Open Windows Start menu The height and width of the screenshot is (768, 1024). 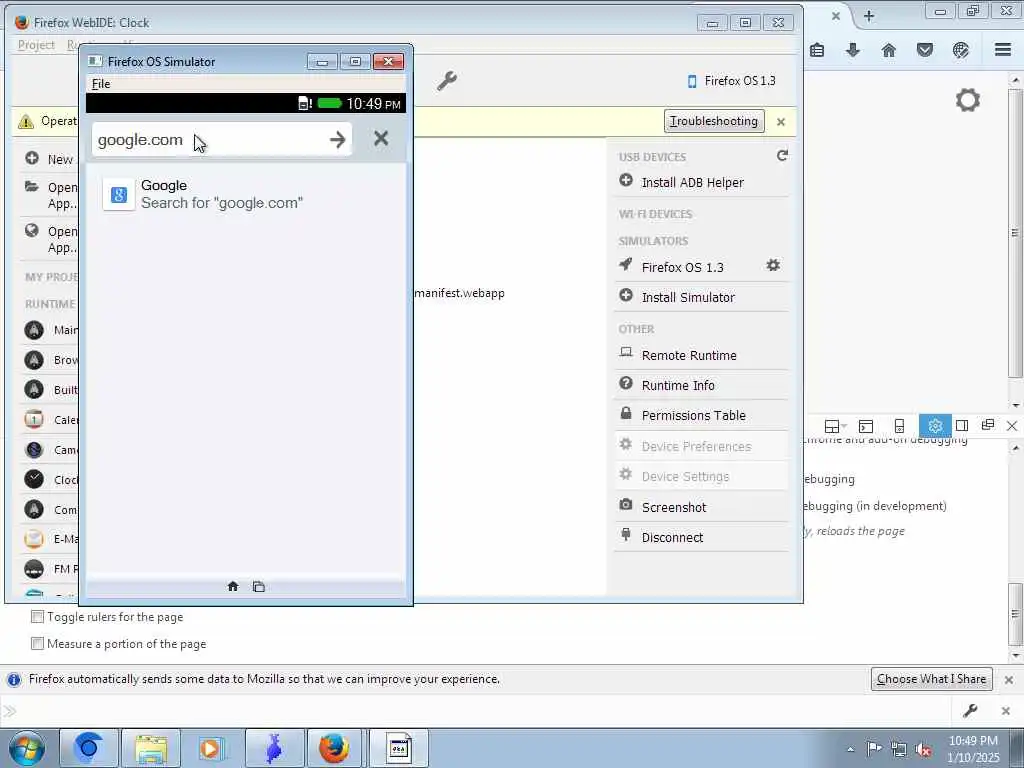coord(27,748)
